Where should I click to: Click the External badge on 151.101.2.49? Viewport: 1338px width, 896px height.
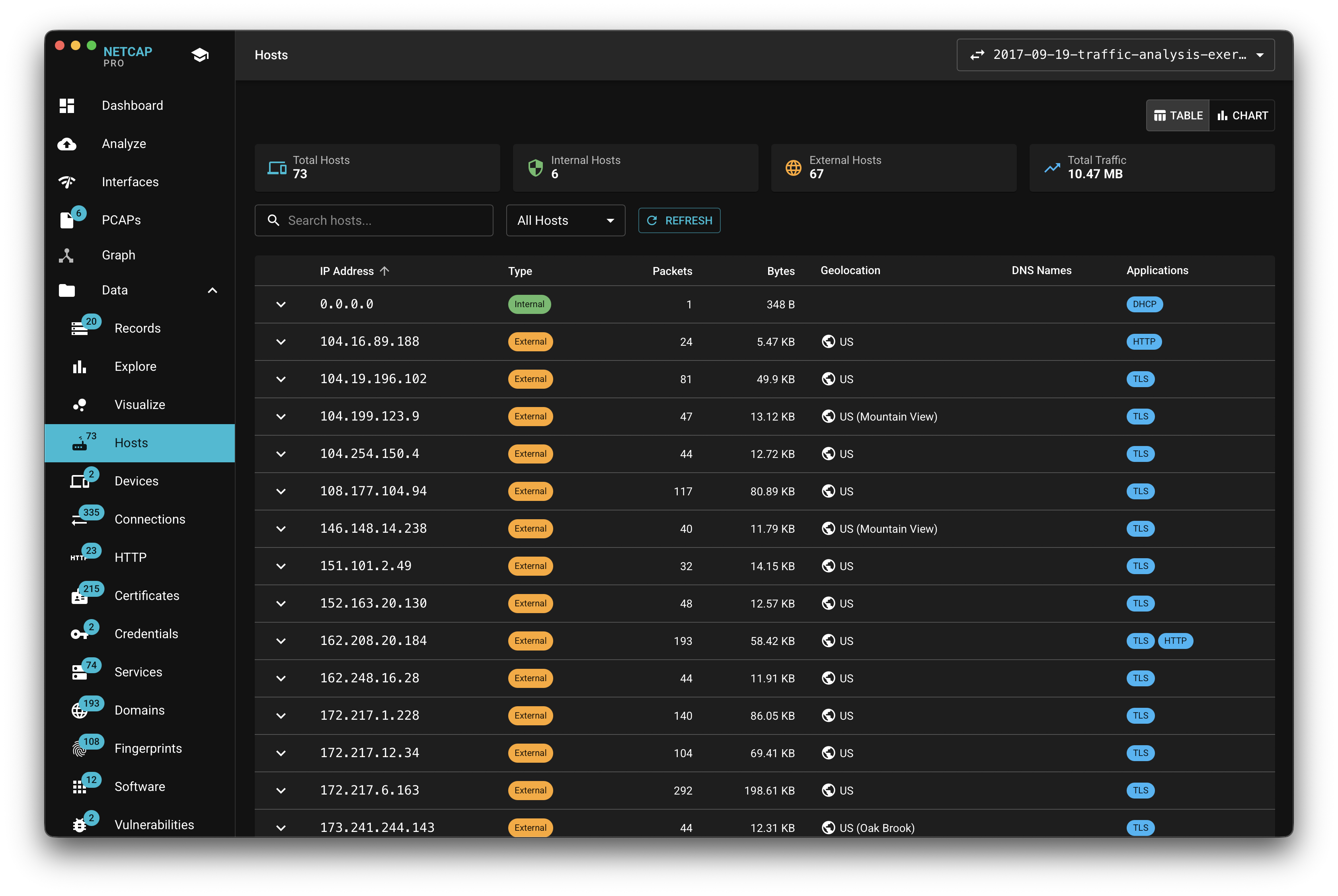point(531,566)
